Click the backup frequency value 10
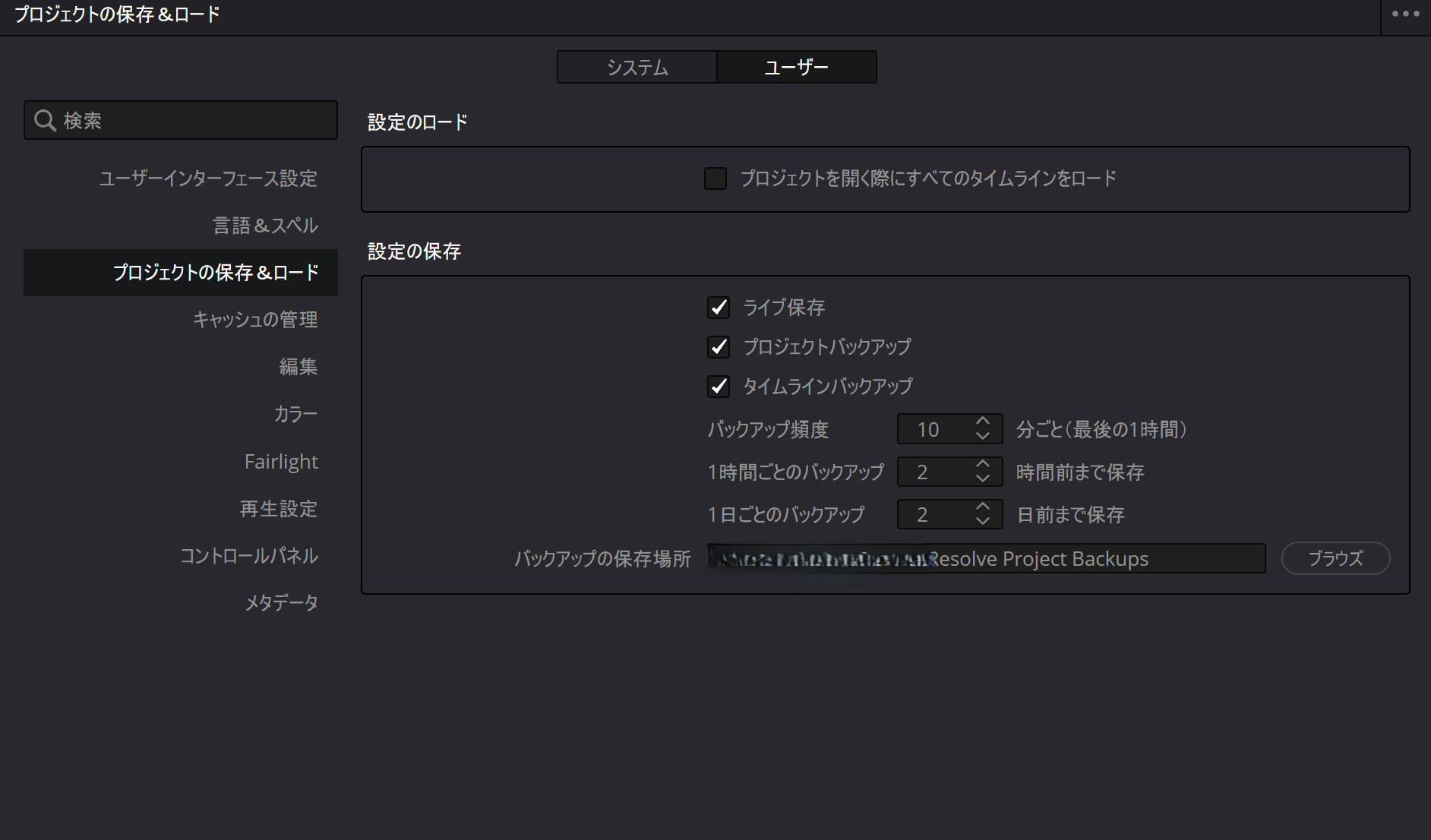The image size is (1431, 840). (x=928, y=429)
